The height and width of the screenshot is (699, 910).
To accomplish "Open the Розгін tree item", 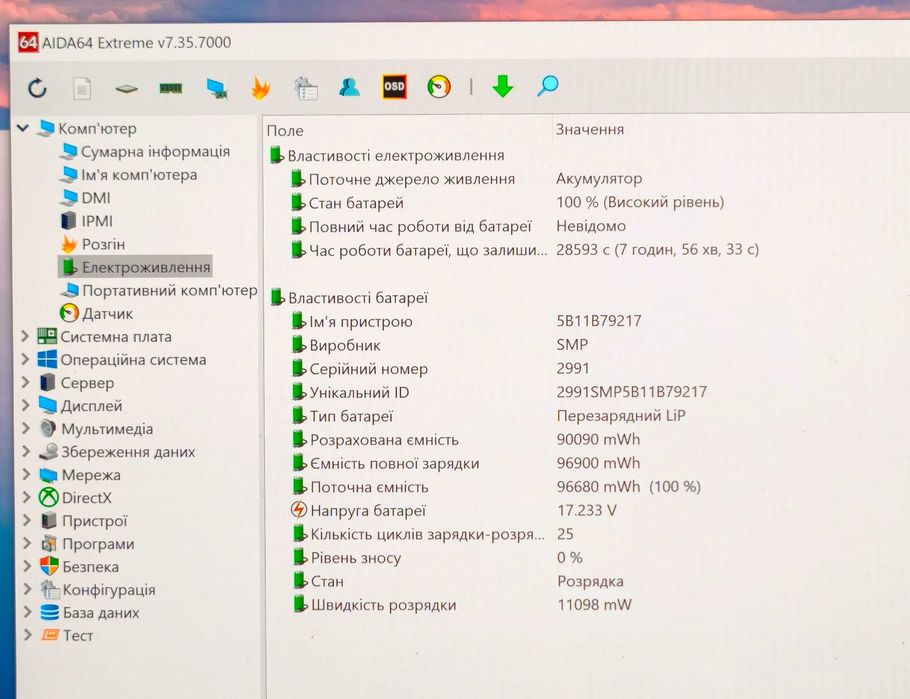I will pyautogui.click(x=93, y=244).
